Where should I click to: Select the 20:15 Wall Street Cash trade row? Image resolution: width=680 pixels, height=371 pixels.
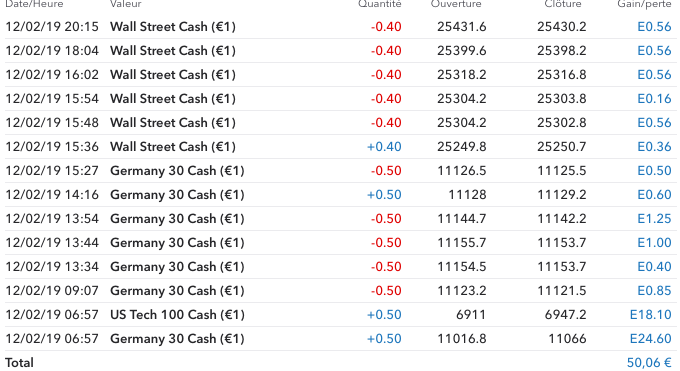[x=340, y=27]
